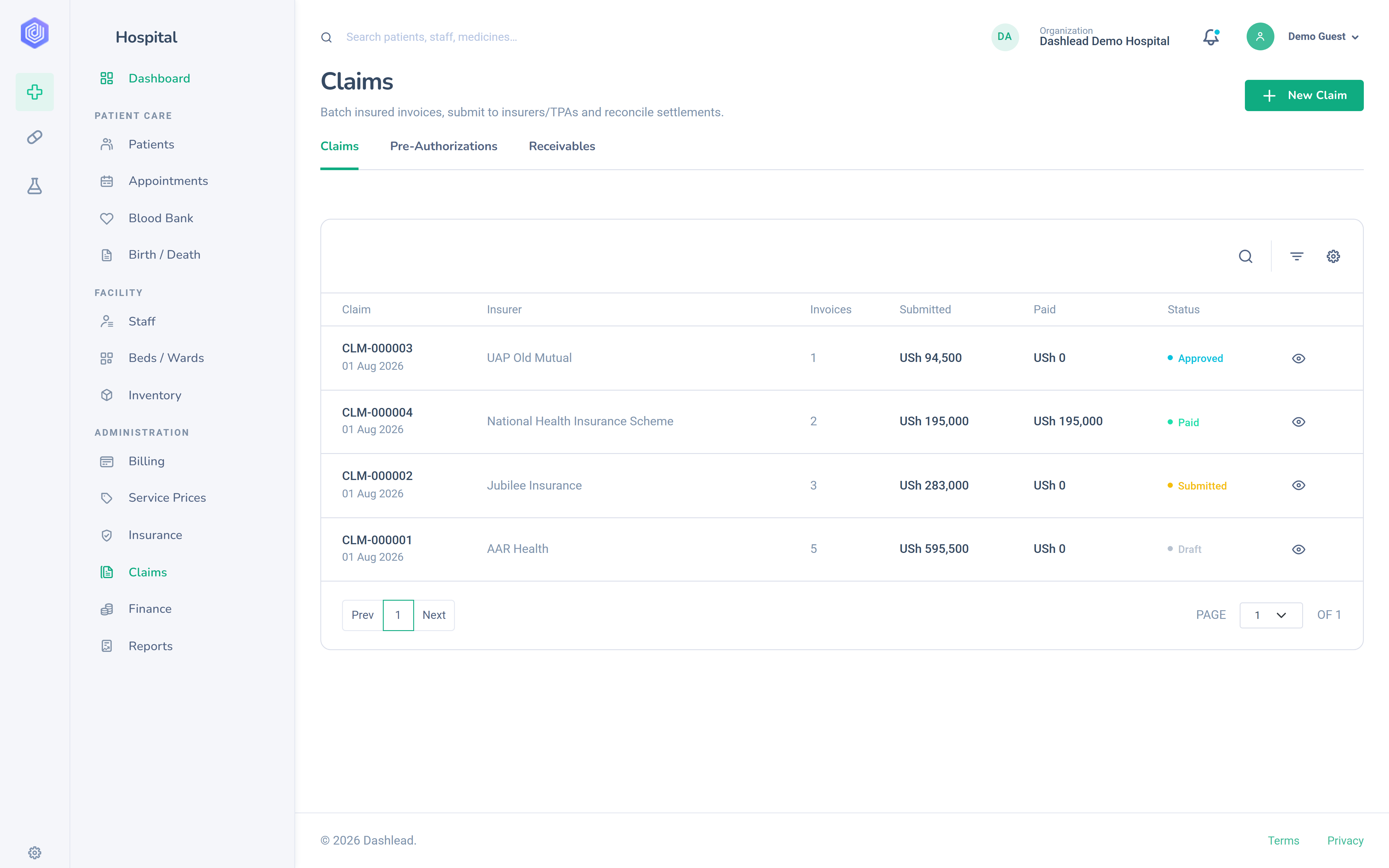Switch to the Pre-Authorizations tab
The image size is (1389, 868).
[x=444, y=146]
